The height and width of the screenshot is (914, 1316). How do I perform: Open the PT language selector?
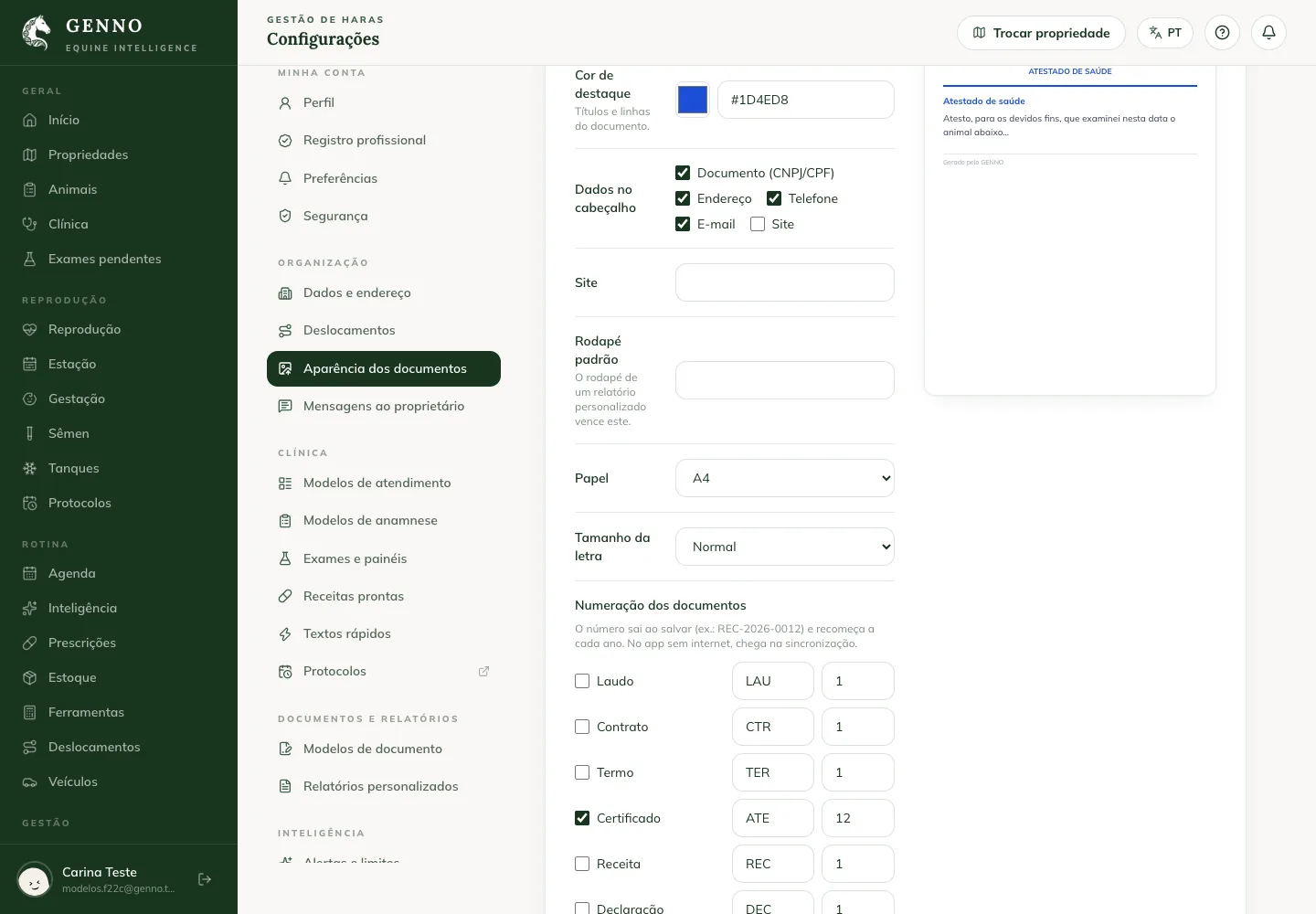click(x=1165, y=33)
